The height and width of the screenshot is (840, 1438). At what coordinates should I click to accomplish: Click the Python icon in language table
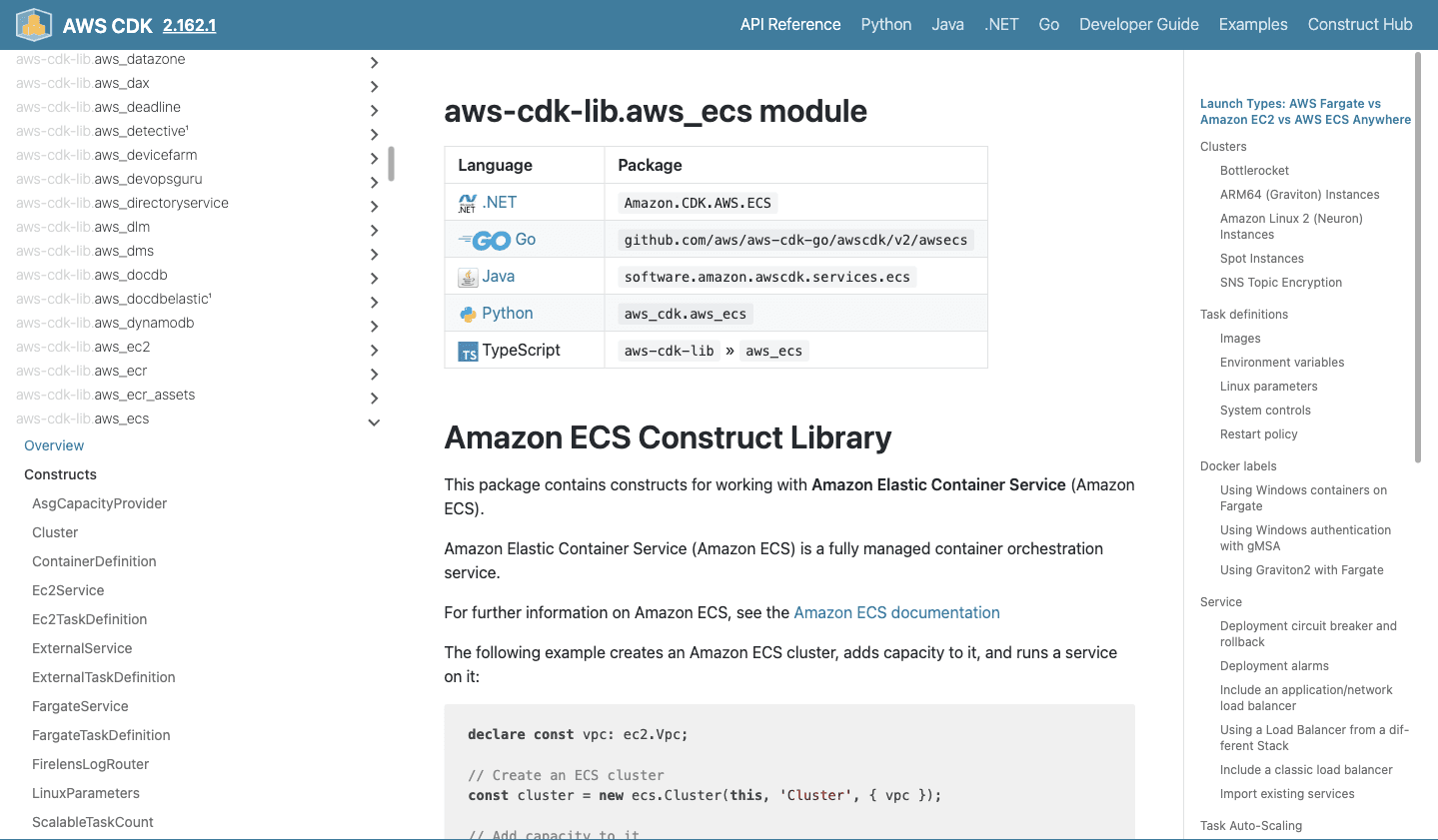pos(468,314)
